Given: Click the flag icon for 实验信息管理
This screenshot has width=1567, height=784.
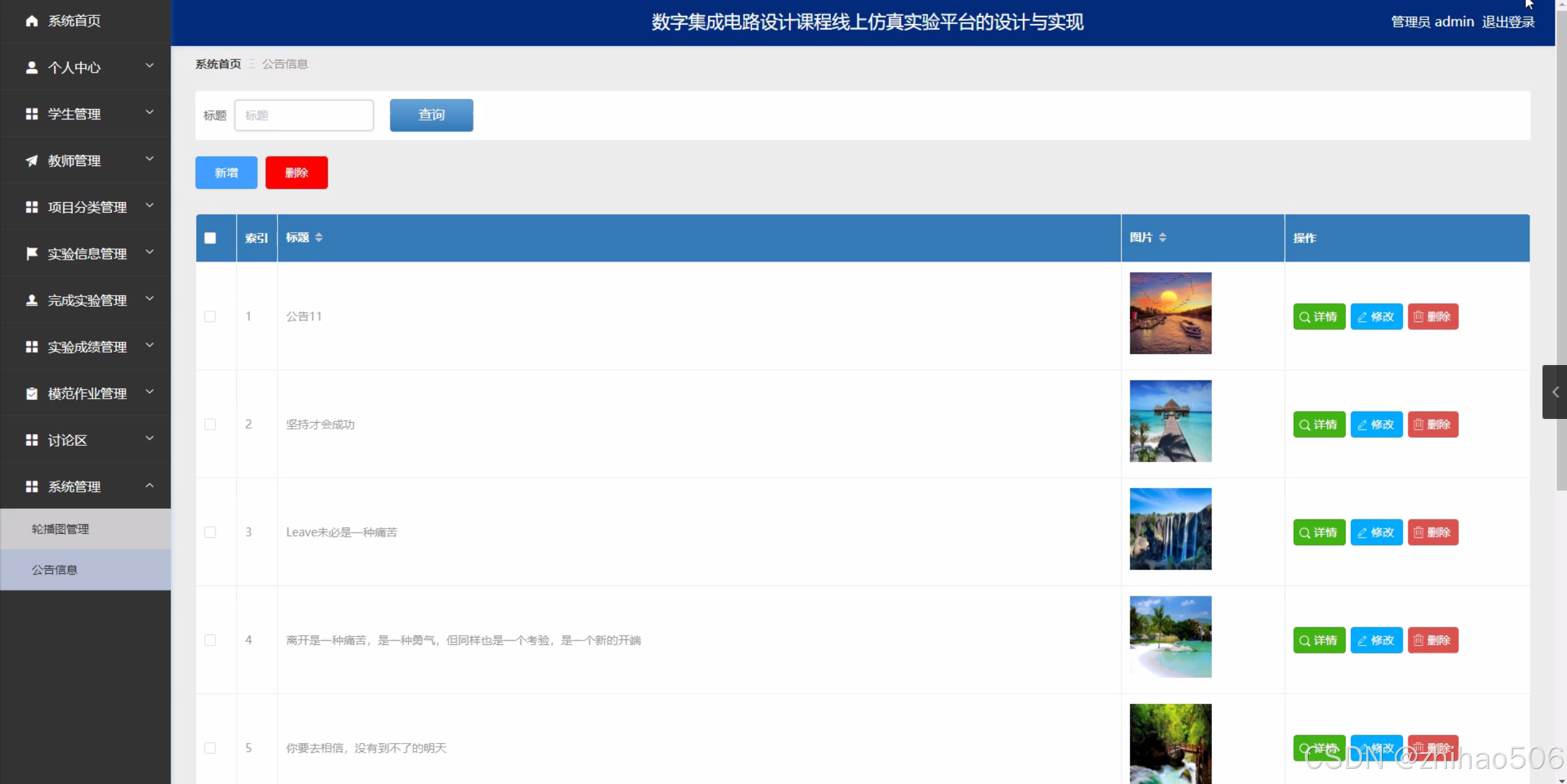Looking at the screenshot, I should point(32,254).
